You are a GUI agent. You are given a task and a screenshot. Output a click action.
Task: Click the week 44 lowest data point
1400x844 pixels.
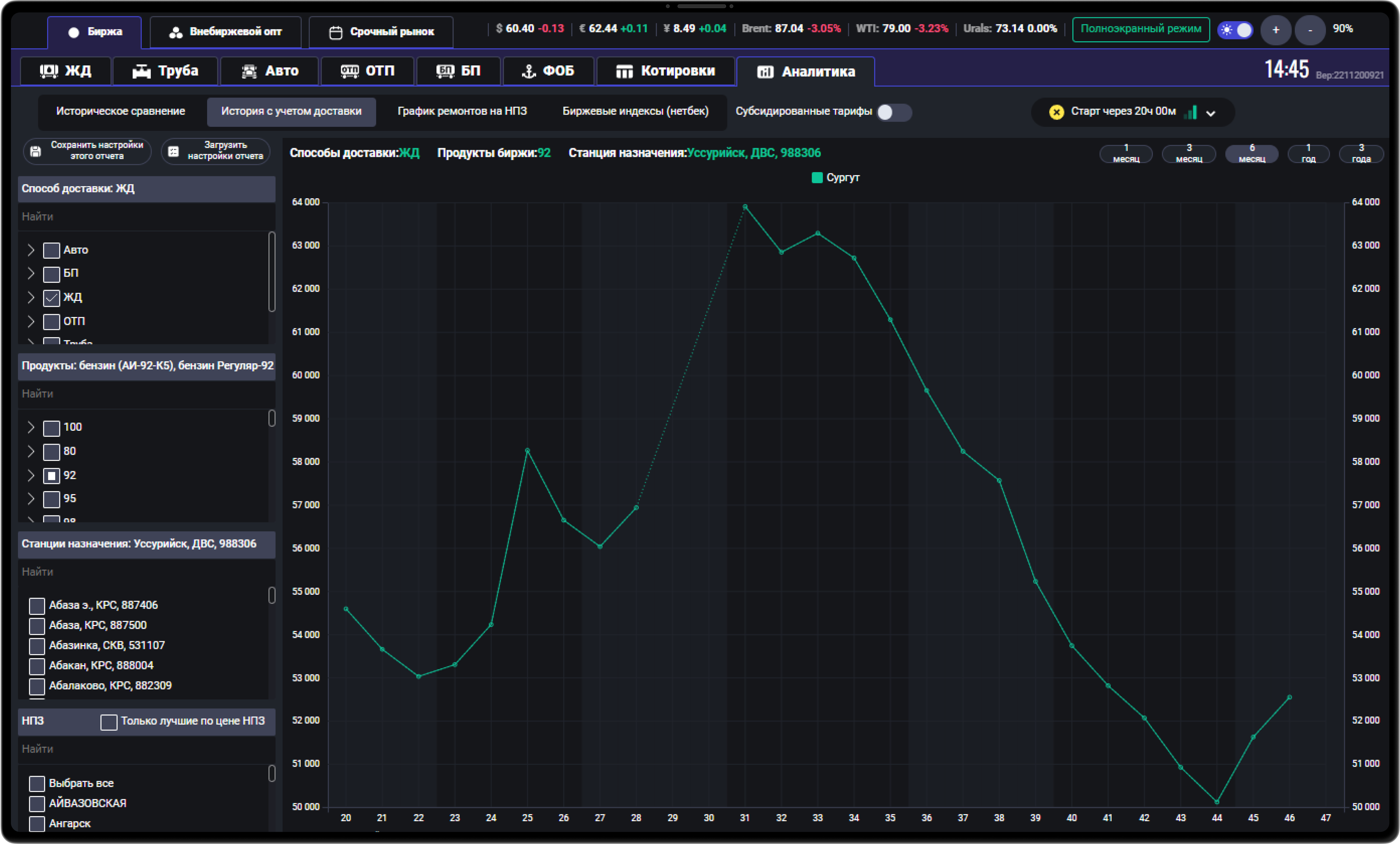pos(1216,802)
